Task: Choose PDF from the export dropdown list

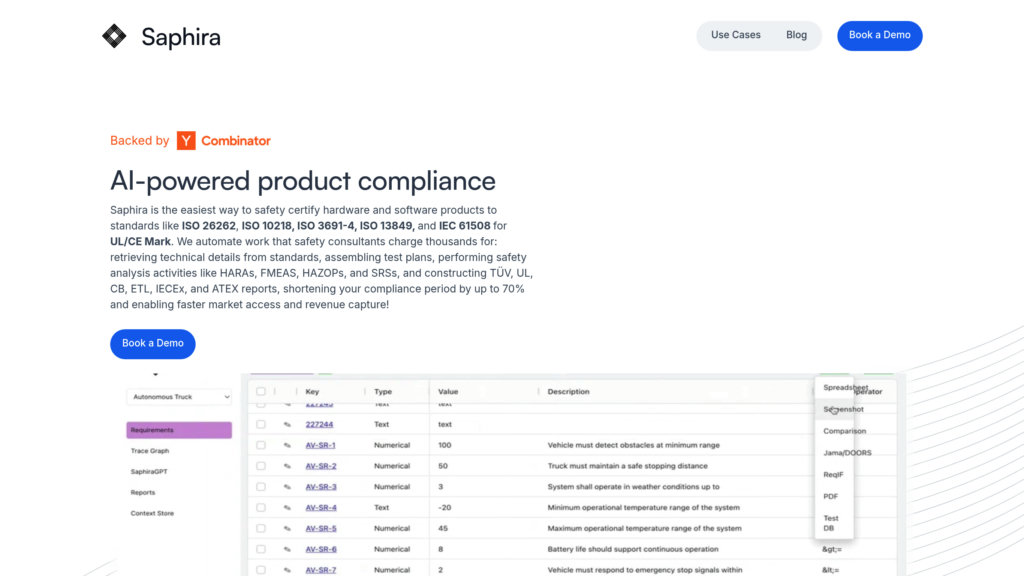Action: click(831, 496)
